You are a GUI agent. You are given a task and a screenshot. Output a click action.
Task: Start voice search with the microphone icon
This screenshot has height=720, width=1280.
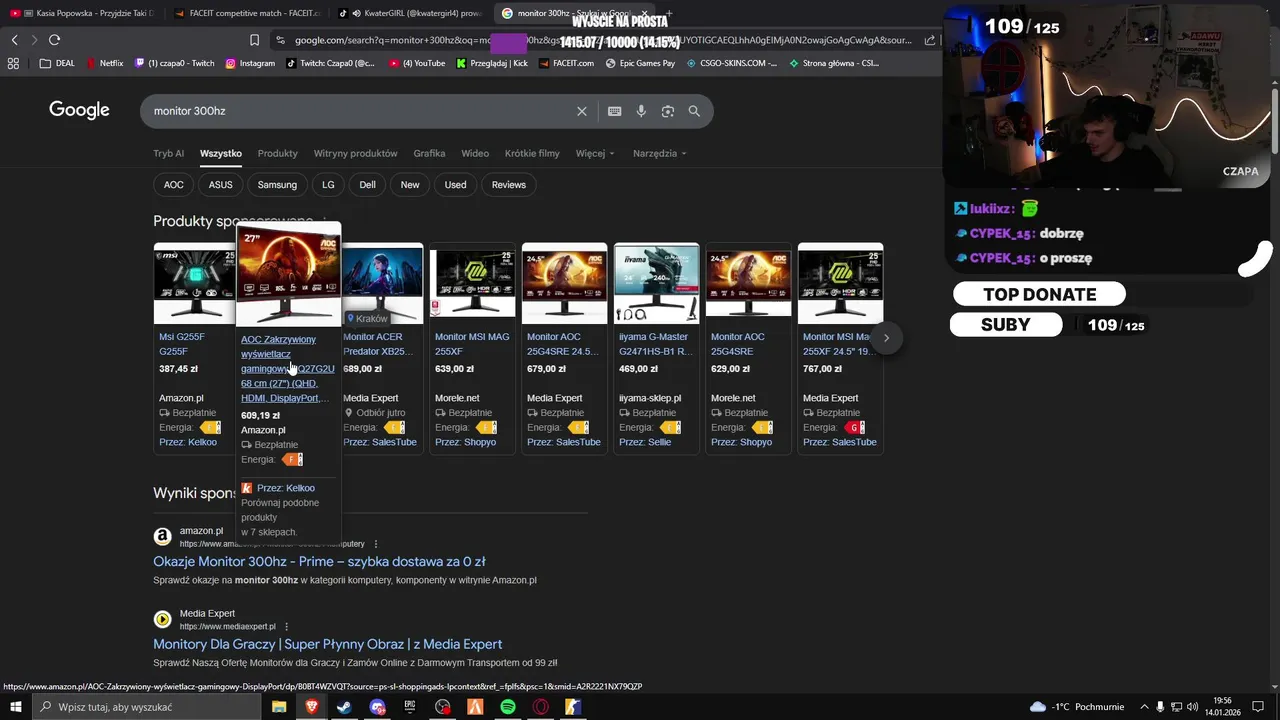pos(641,111)
